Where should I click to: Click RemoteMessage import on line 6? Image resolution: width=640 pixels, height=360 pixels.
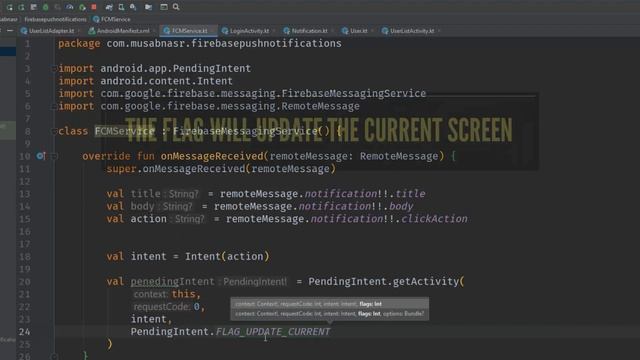coord(209,106)
